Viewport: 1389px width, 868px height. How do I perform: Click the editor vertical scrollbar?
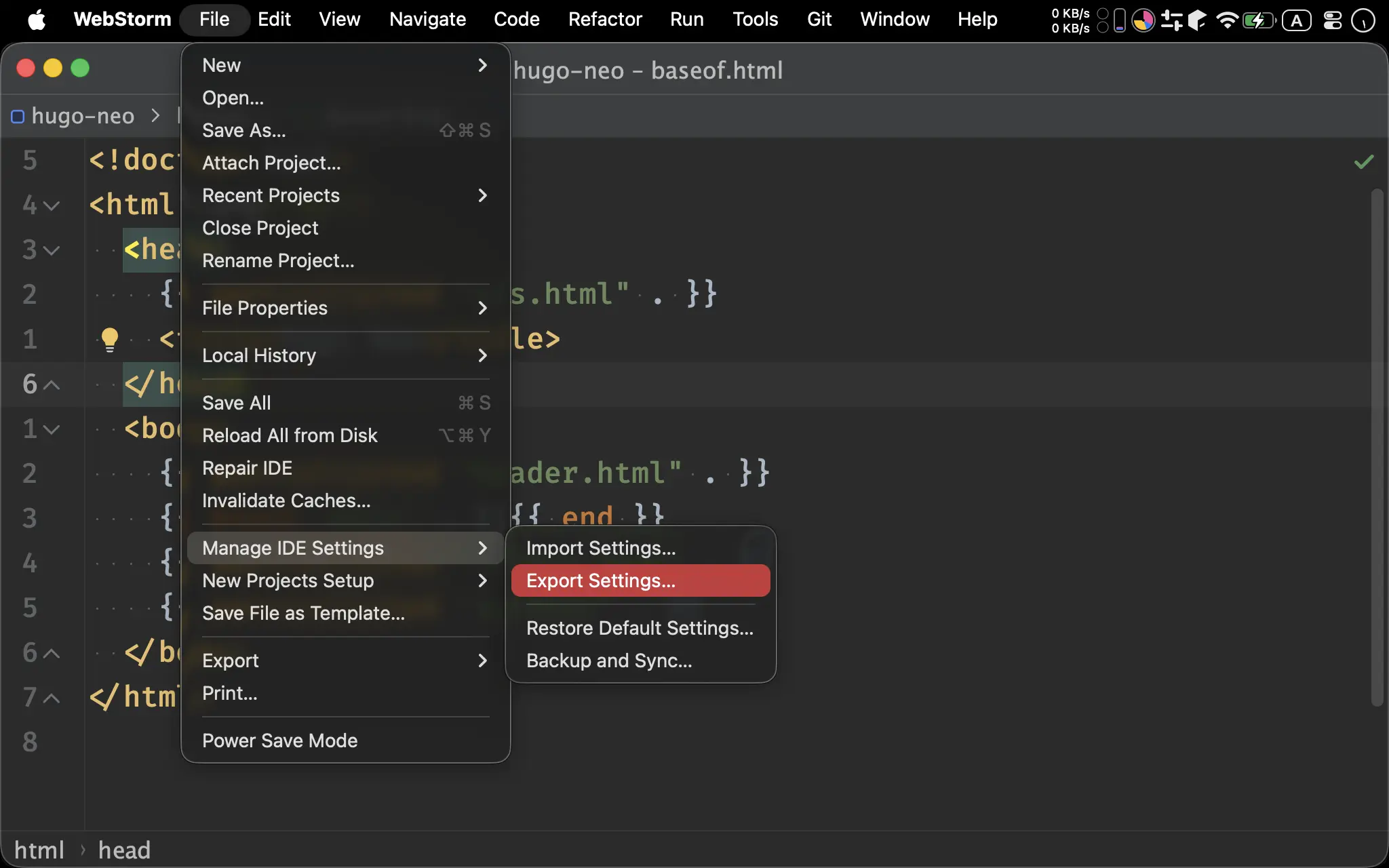pos(1376,448)
